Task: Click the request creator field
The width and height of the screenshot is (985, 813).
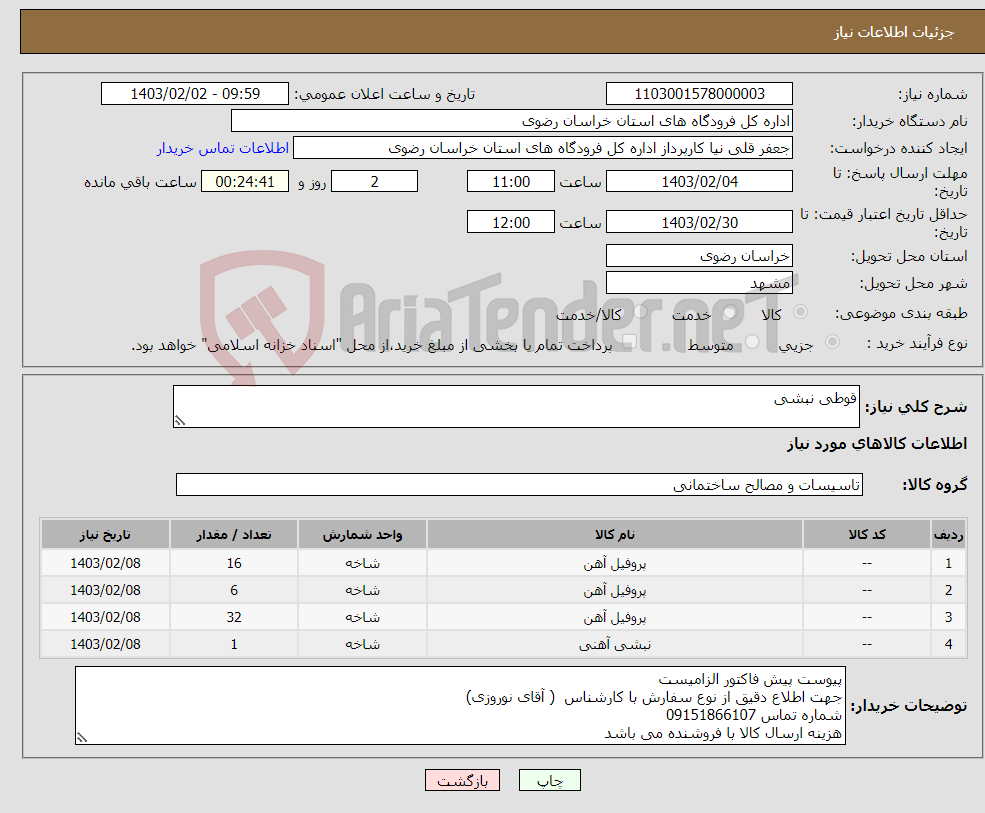Action: (543, 148)
